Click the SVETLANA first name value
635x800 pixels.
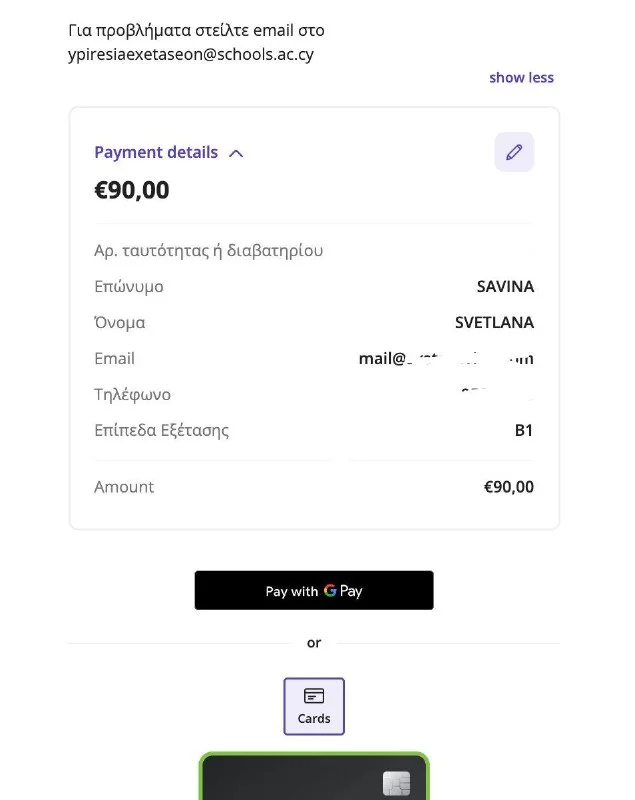[494, 323]
